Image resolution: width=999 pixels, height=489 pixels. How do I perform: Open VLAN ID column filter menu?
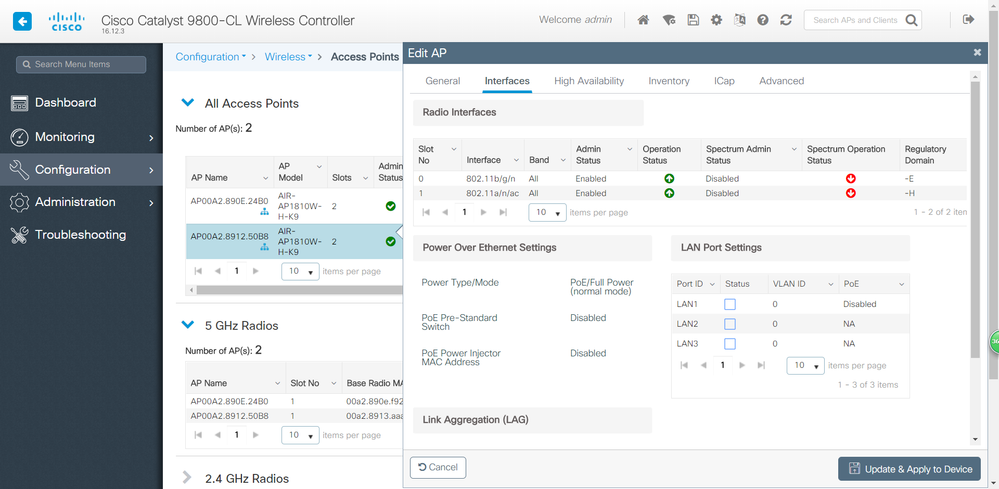[831, 284]
